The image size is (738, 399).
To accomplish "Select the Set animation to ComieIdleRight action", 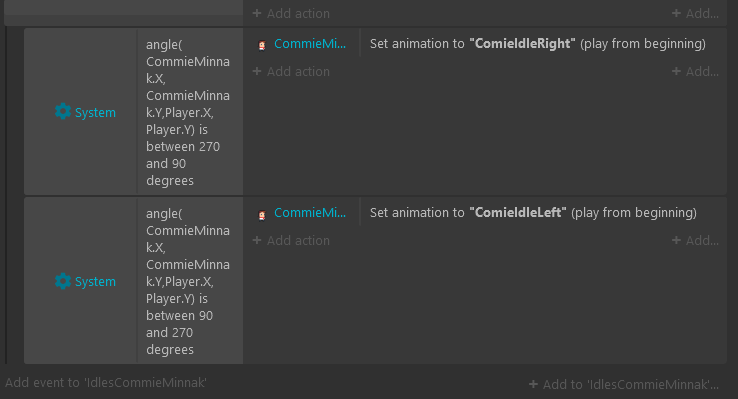I will coord(537,43).
